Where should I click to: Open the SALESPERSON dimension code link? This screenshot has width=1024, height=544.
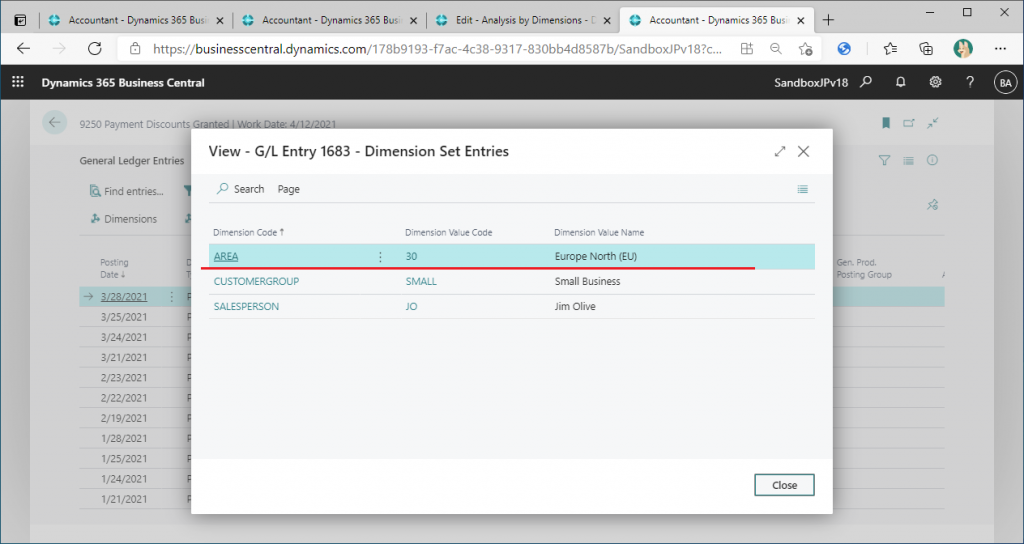click(246, 306)
